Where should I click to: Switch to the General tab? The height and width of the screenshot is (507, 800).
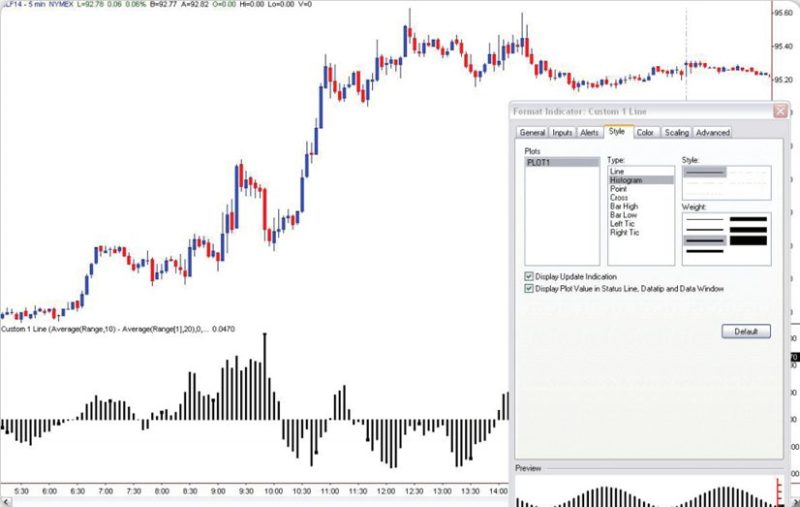pyautogui.click(x=532, y=133)
